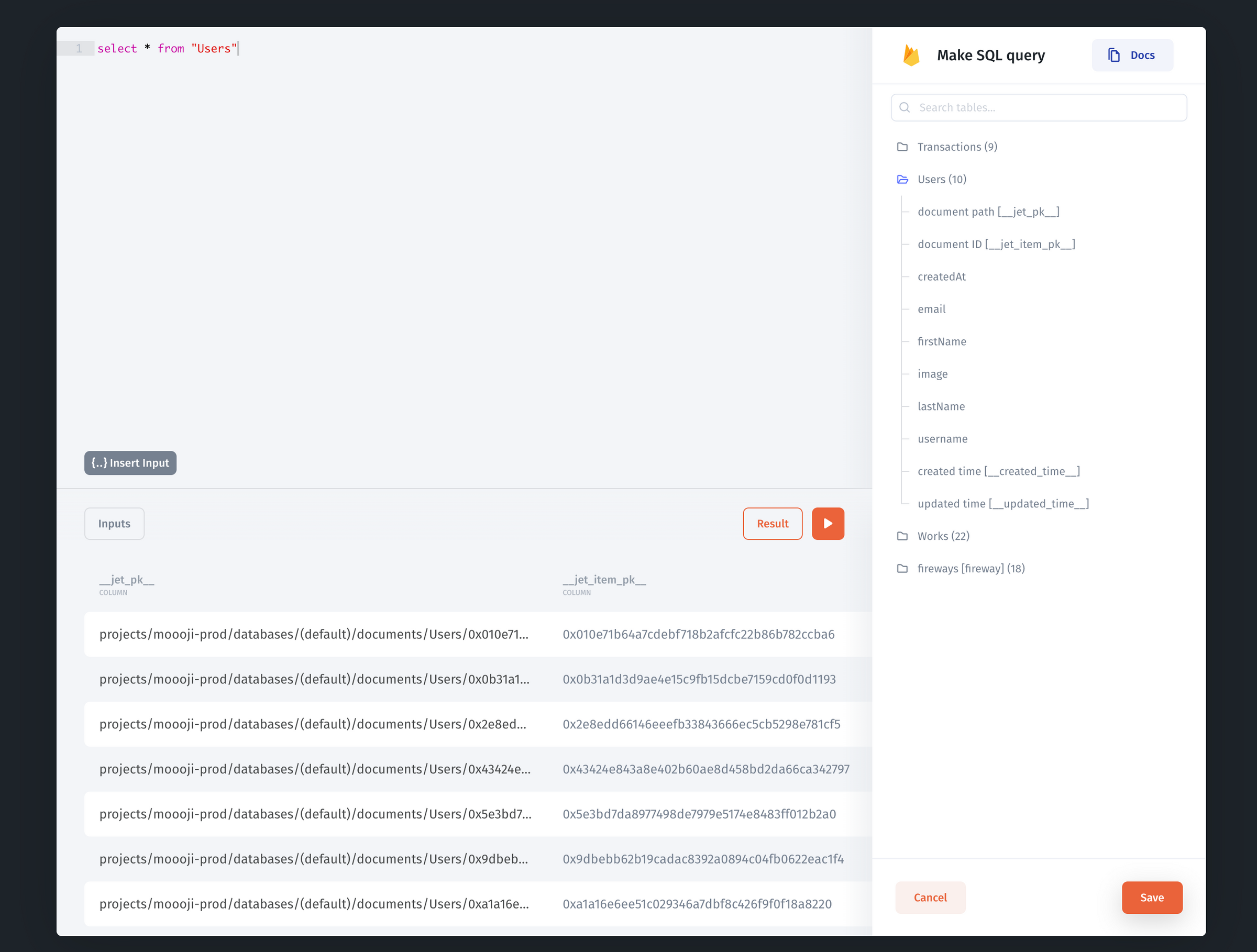Expand the Works table columns
This screenshot has height=952, width=1257.
click(943, 536)
